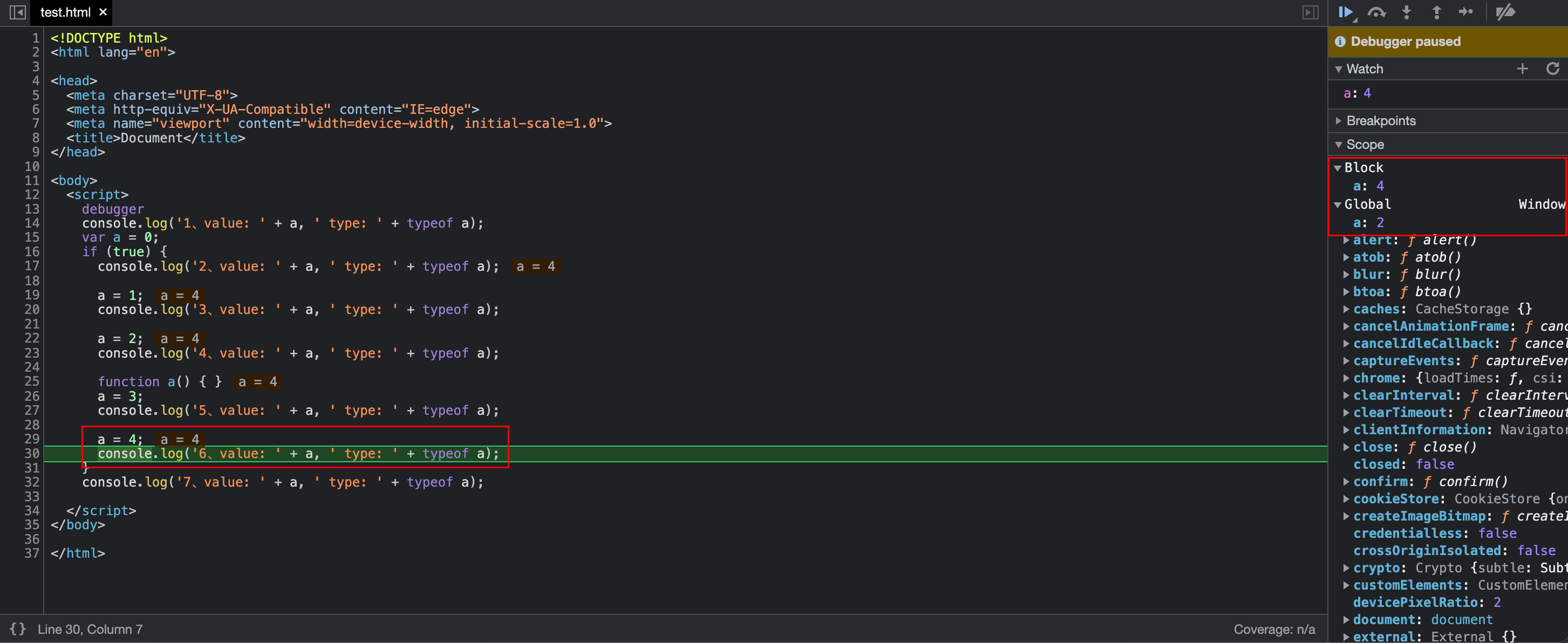Viewport: 1568px width, 643px height.
Task: Collapse the Scope section
Action: tap(1339, 145)
